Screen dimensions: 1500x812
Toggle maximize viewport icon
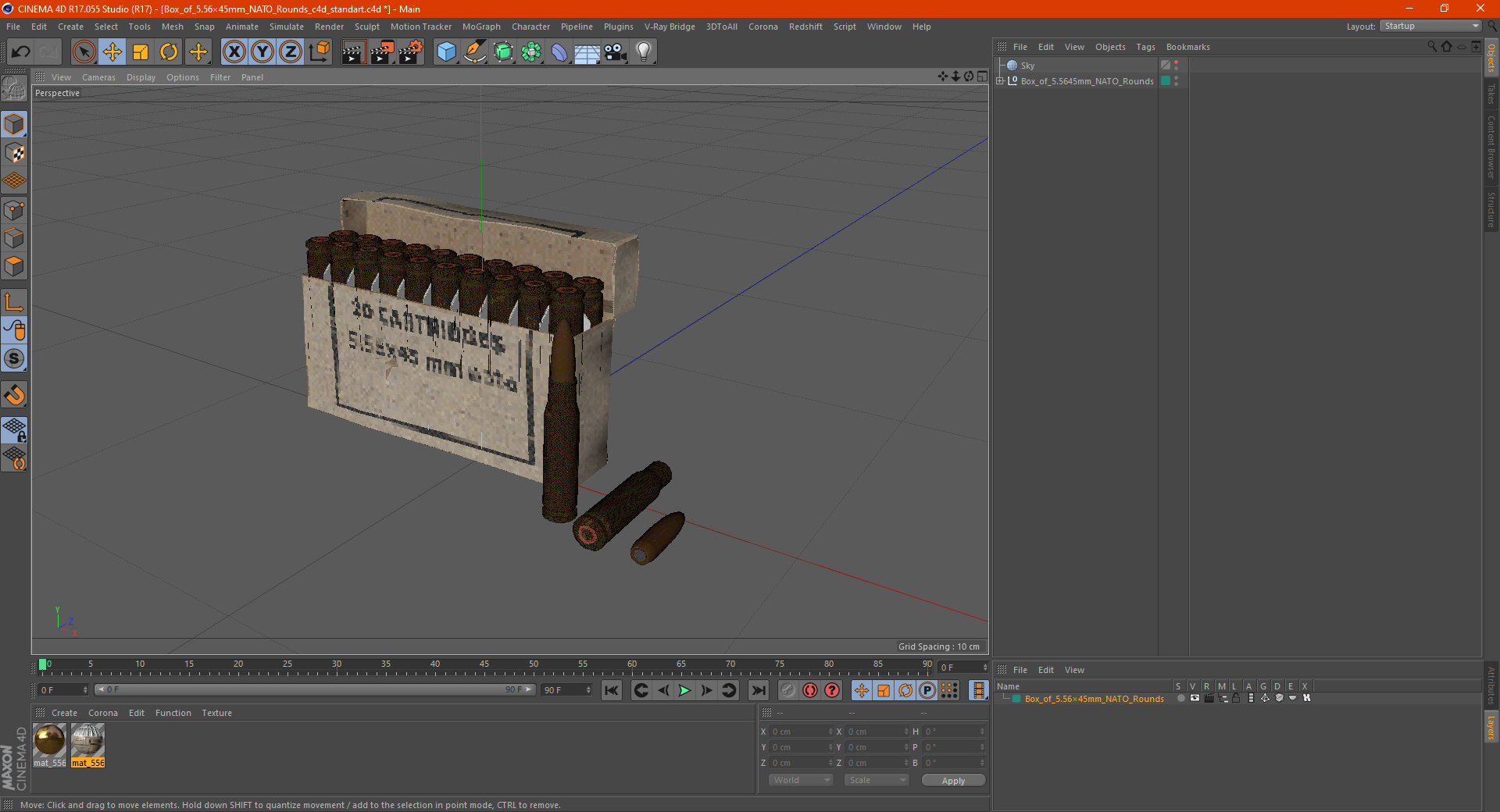pyautogui.click(x=982, y=77)
